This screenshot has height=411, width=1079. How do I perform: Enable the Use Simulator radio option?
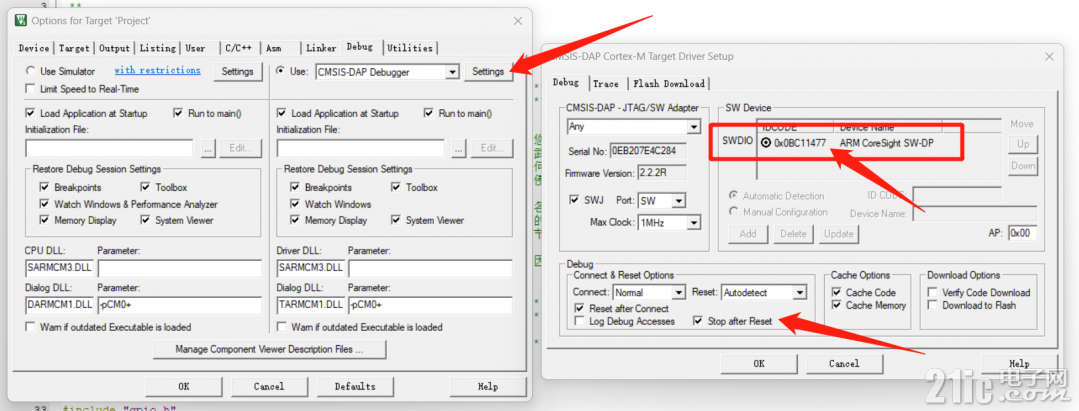[30, 71]
